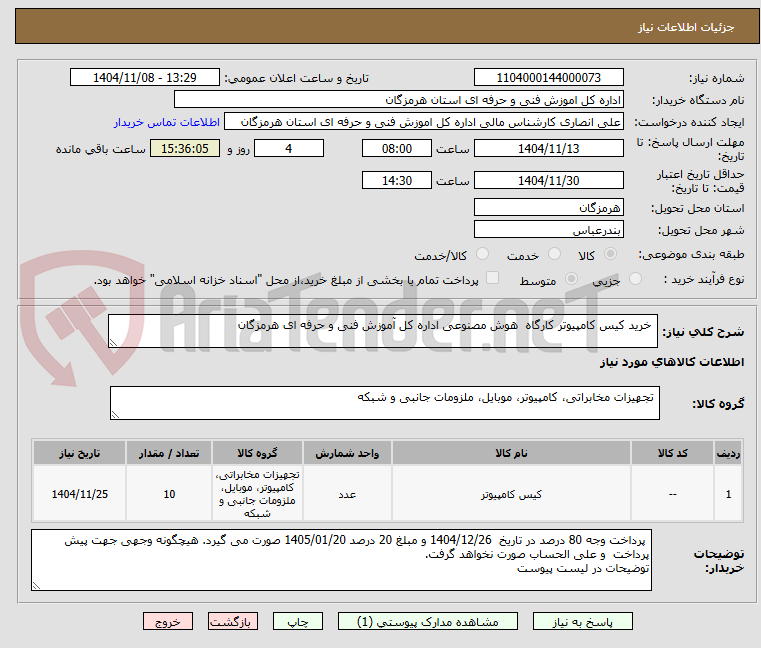Viewport: 761px width, 648px height.
Task: Click the گروه کالا column header
Action: pyautogui.click(x=257, y=453)
